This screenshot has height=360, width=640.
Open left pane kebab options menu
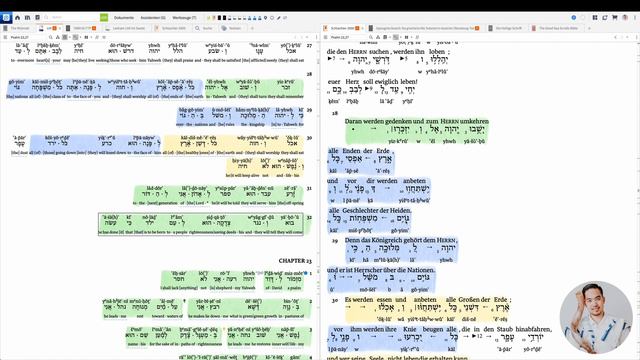[316, 37]
